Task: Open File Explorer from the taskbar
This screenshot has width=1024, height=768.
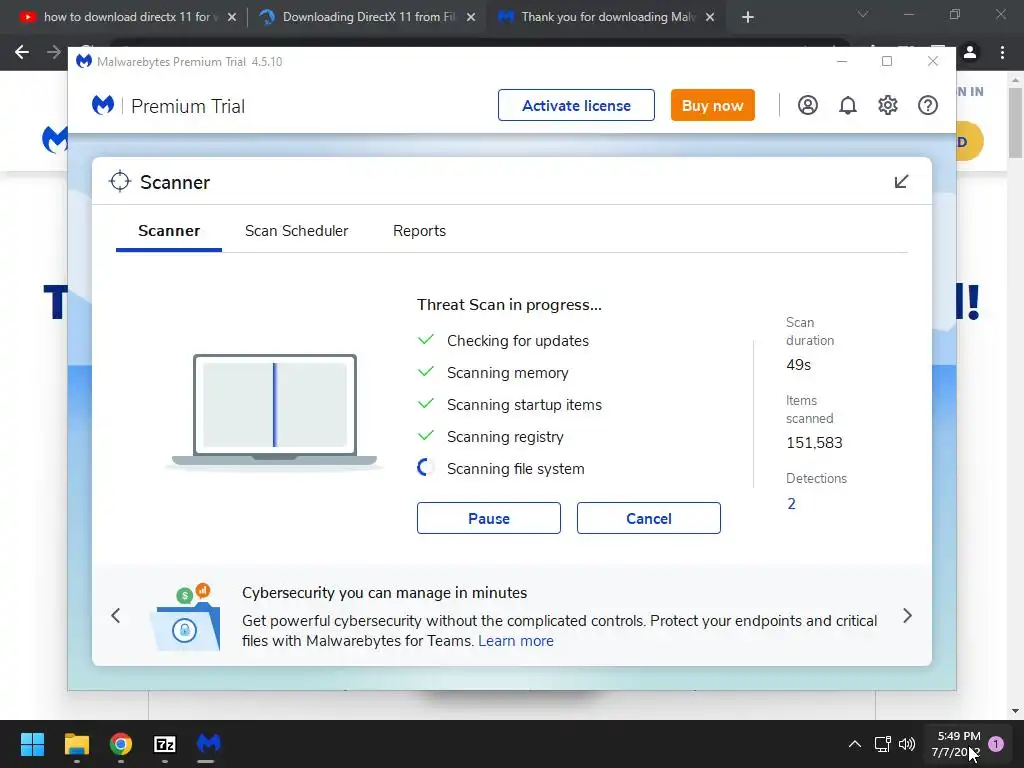Action: pyautogui.click(x=76, y=744)
